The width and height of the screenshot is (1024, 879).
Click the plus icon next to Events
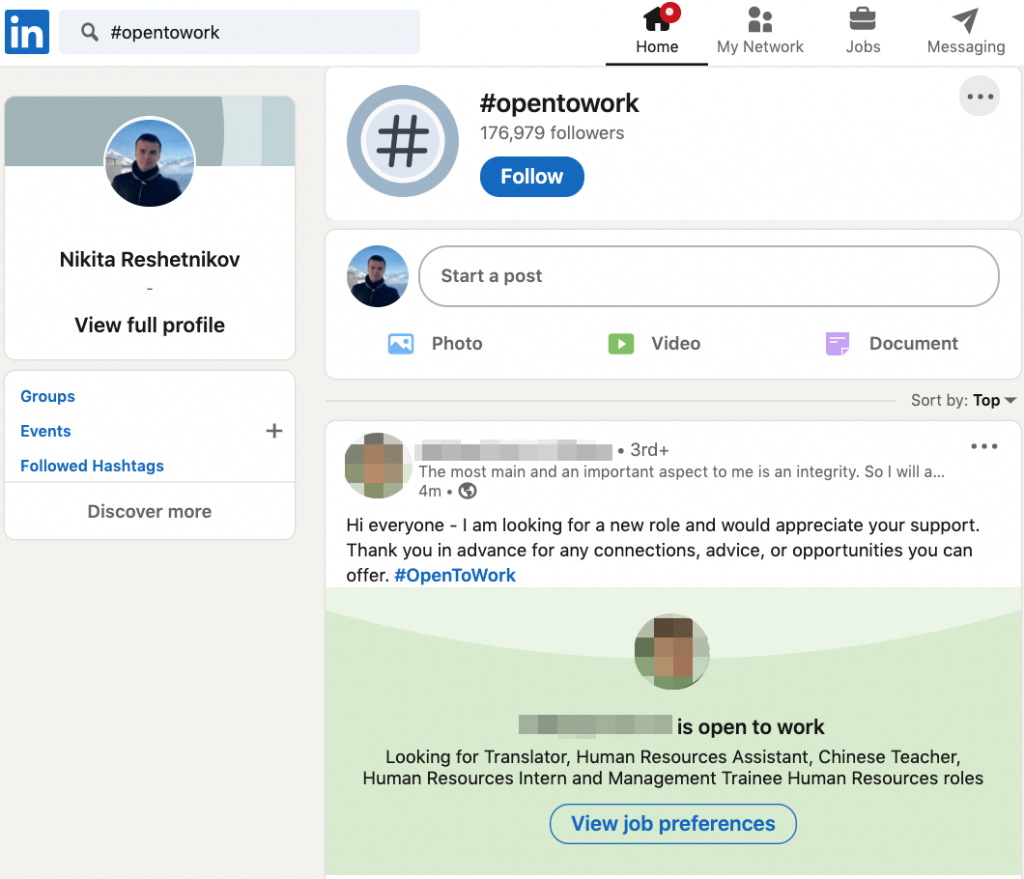pos(274,431)
